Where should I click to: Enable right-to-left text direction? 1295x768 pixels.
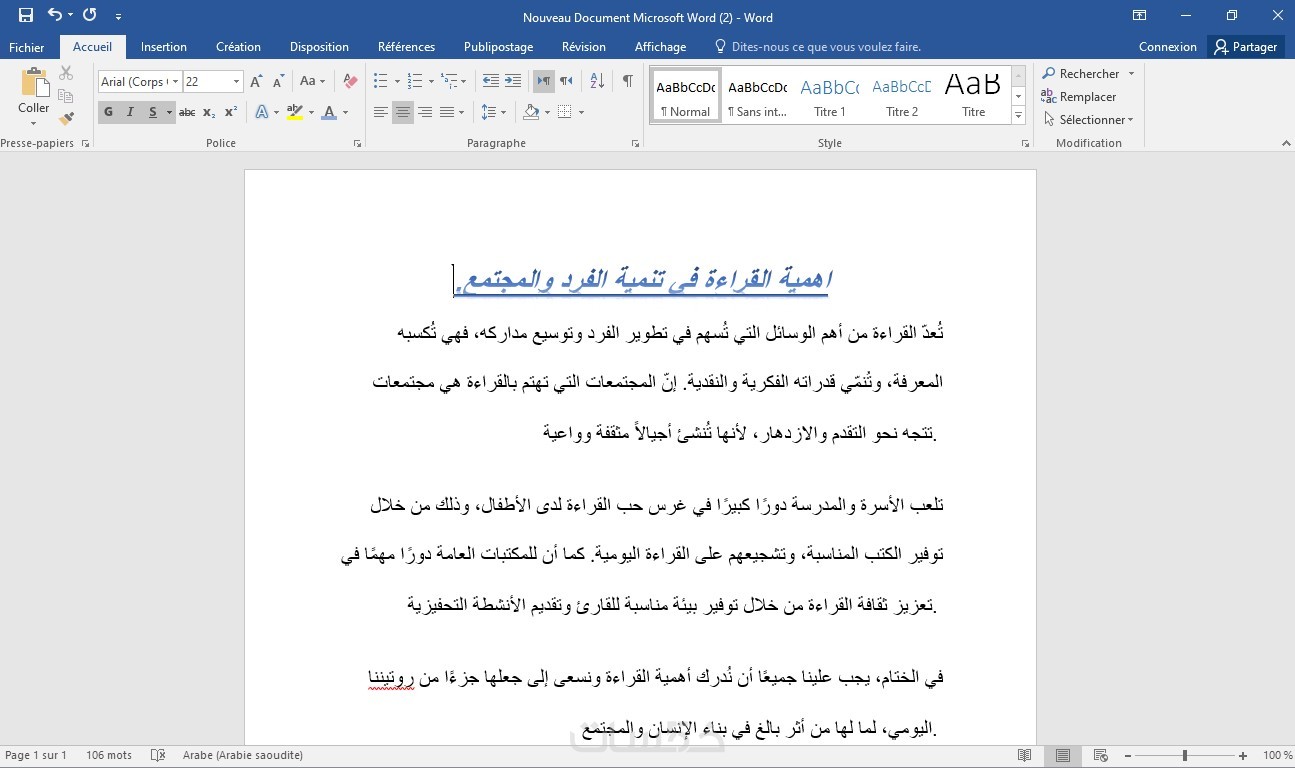566,81
